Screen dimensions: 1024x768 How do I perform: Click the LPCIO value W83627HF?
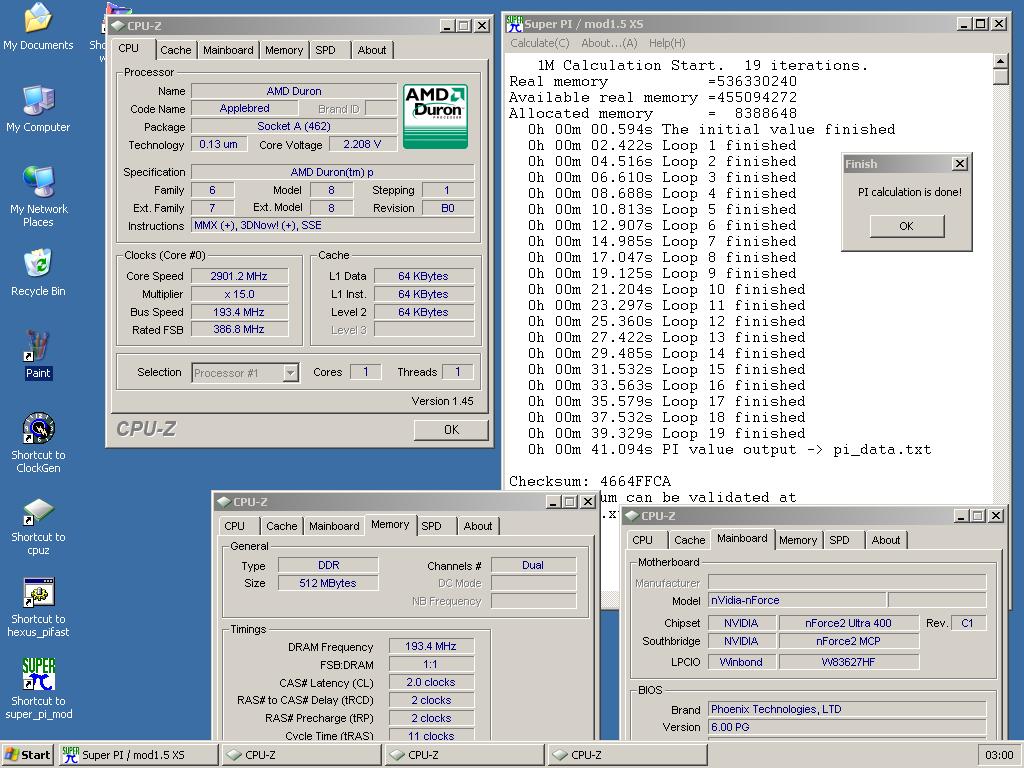(x=848, y=662)
